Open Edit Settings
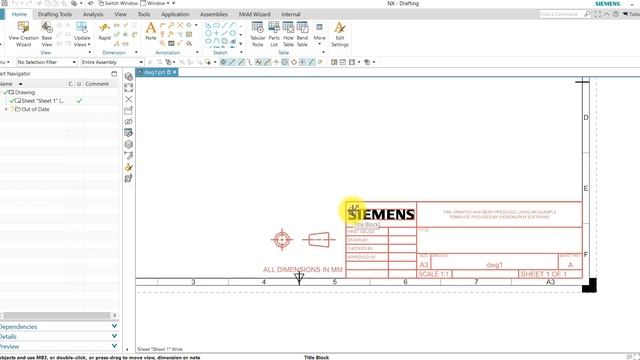Screen dimensions: 640x360 click(340, 34)
